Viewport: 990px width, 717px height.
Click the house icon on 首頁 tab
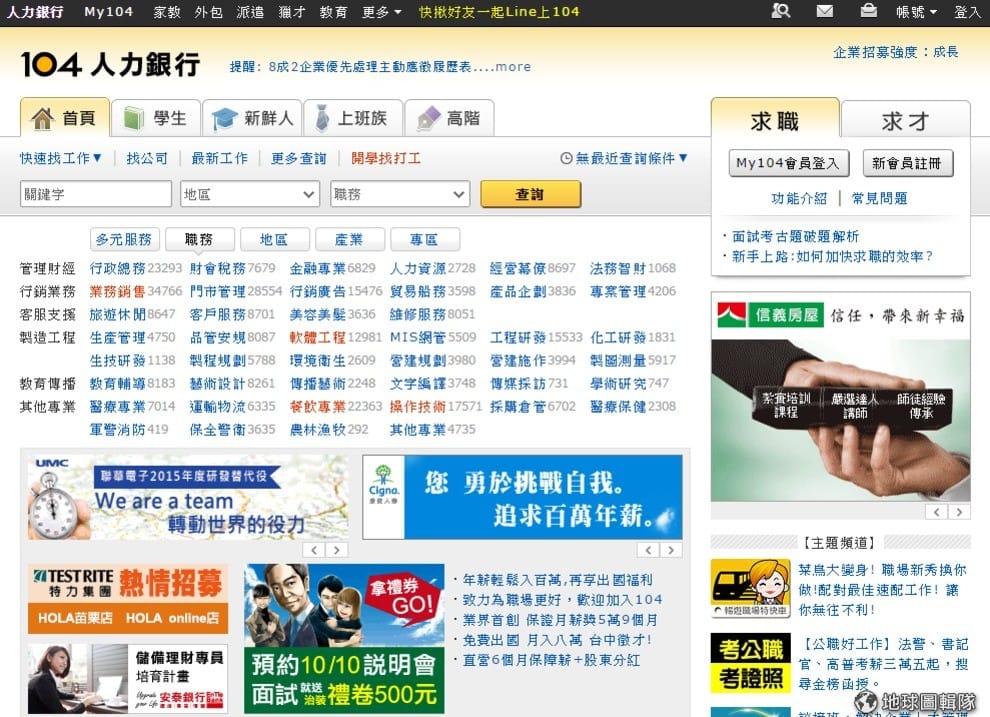click(42, 118)
